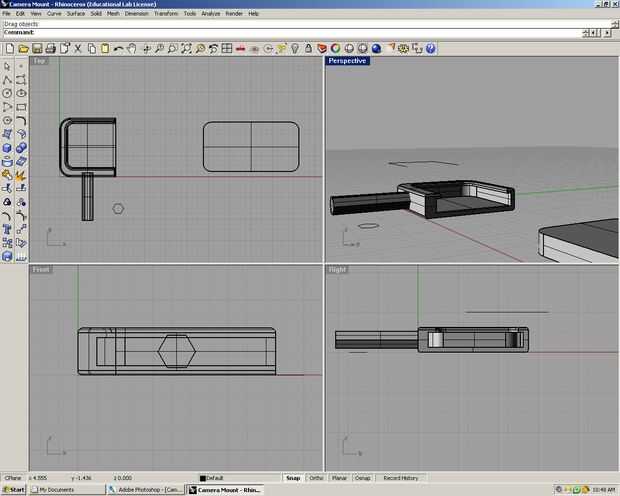Click the Trim scissors tool
This screenshot has height=496, width=620.
7,188
